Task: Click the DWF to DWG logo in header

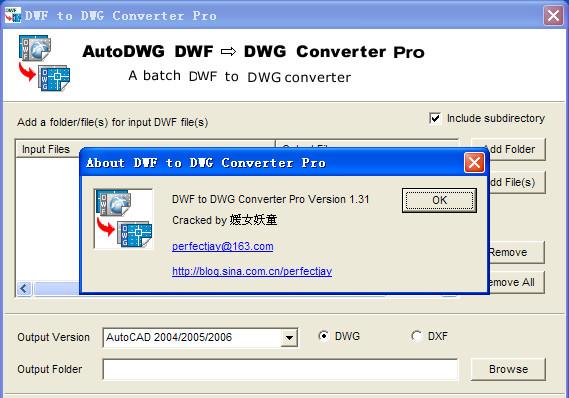Action: pos(44,63)
